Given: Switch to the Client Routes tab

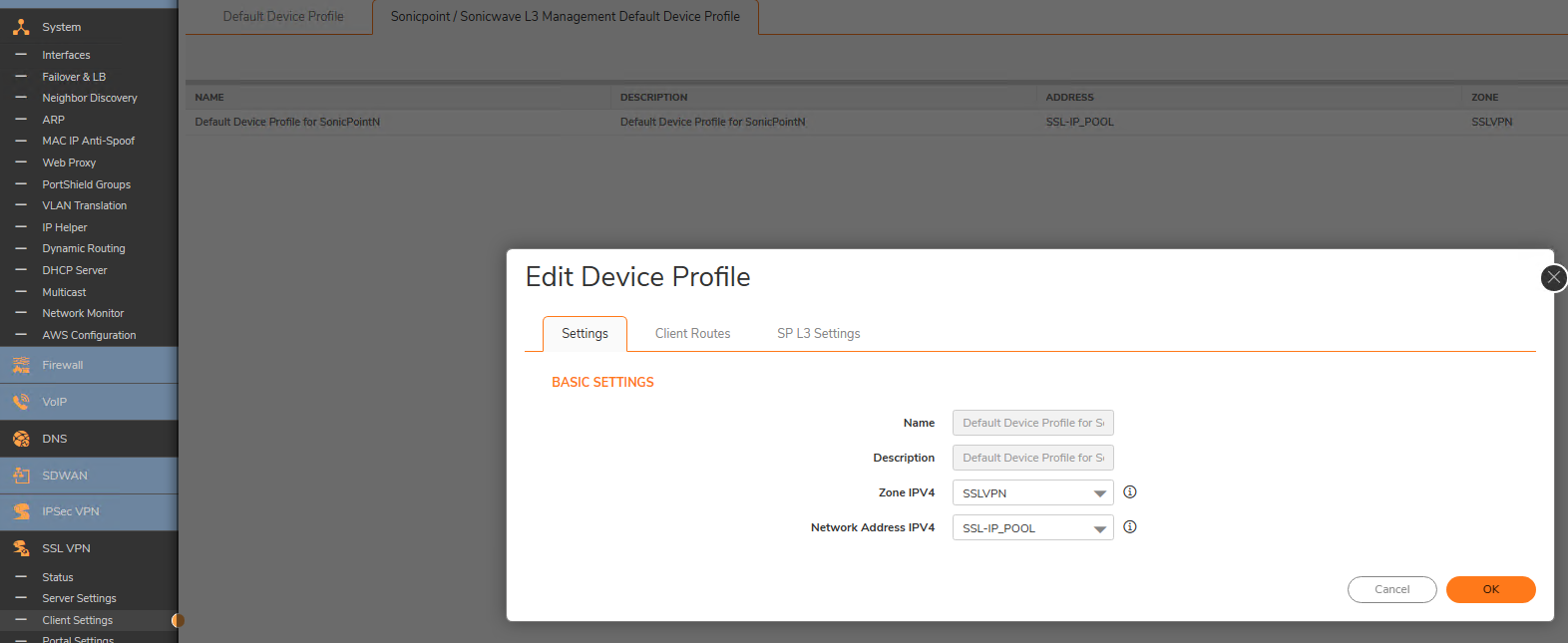Looking at the screenshot, I should click(x=692, y=334).
